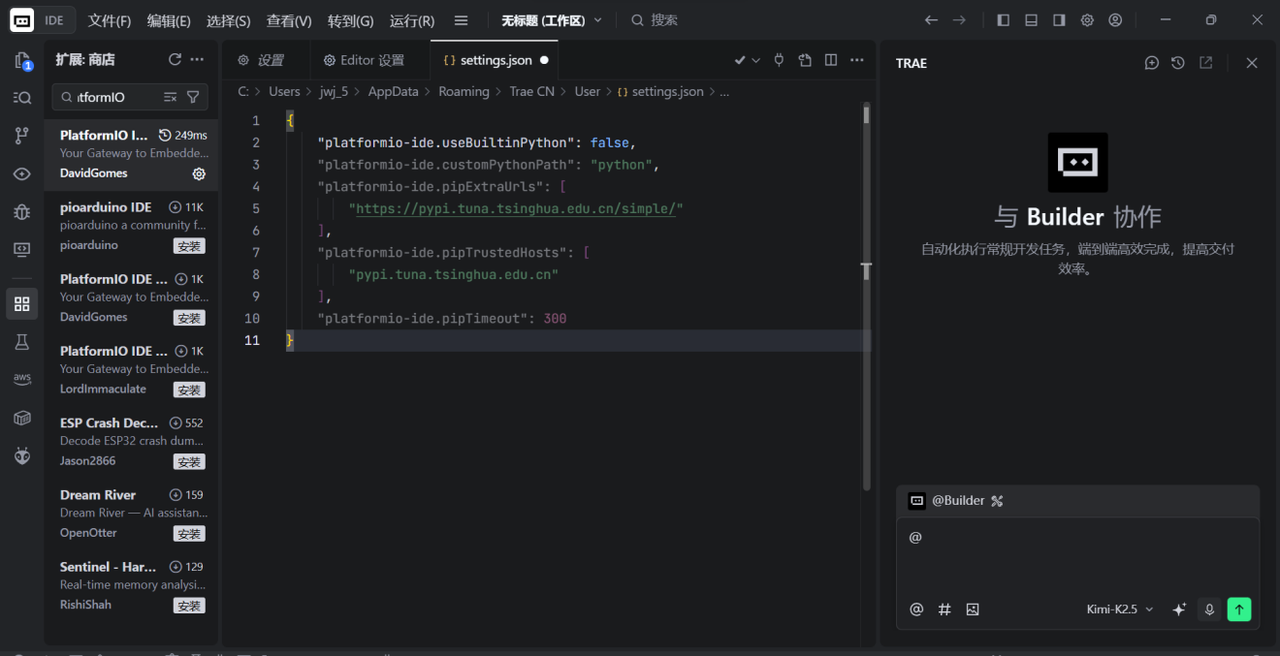Viewport: 1280px width, 656px height.
Task: Open Run and Debug bug icon
Action: [x=22, y=212]
